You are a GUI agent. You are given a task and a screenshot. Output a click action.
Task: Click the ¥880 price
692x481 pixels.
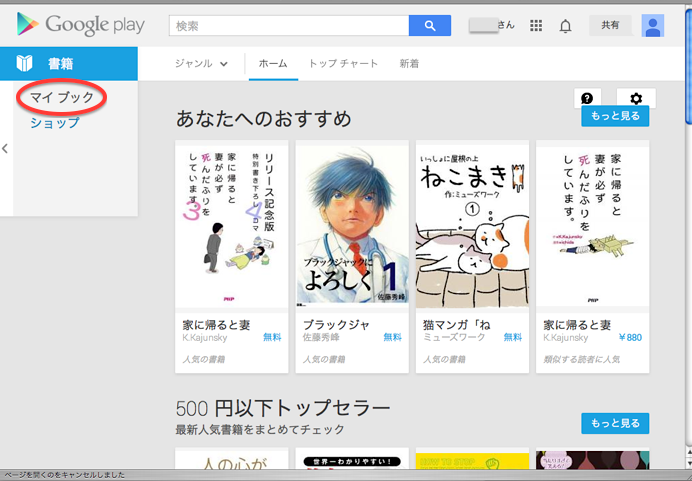[x=630, y=338]
